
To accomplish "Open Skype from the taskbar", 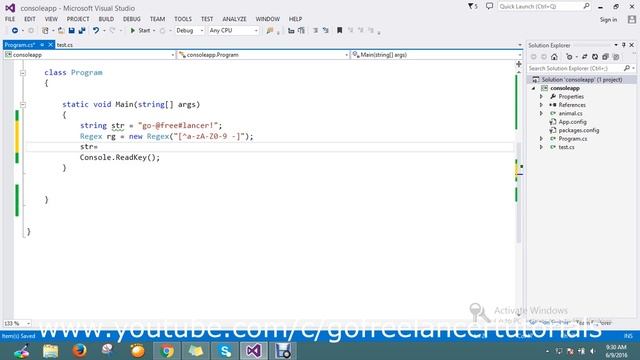I will point(225,351).
